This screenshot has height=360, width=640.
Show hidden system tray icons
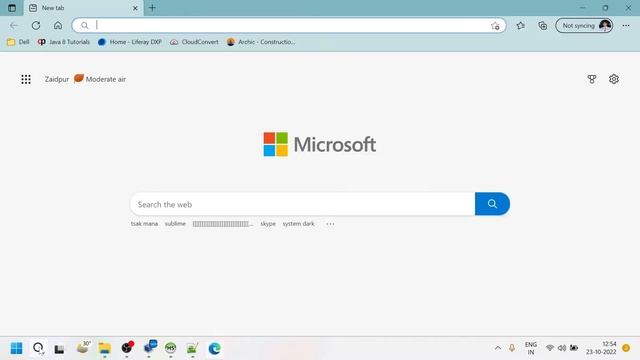pyautogui.click(x=498, y=348)
